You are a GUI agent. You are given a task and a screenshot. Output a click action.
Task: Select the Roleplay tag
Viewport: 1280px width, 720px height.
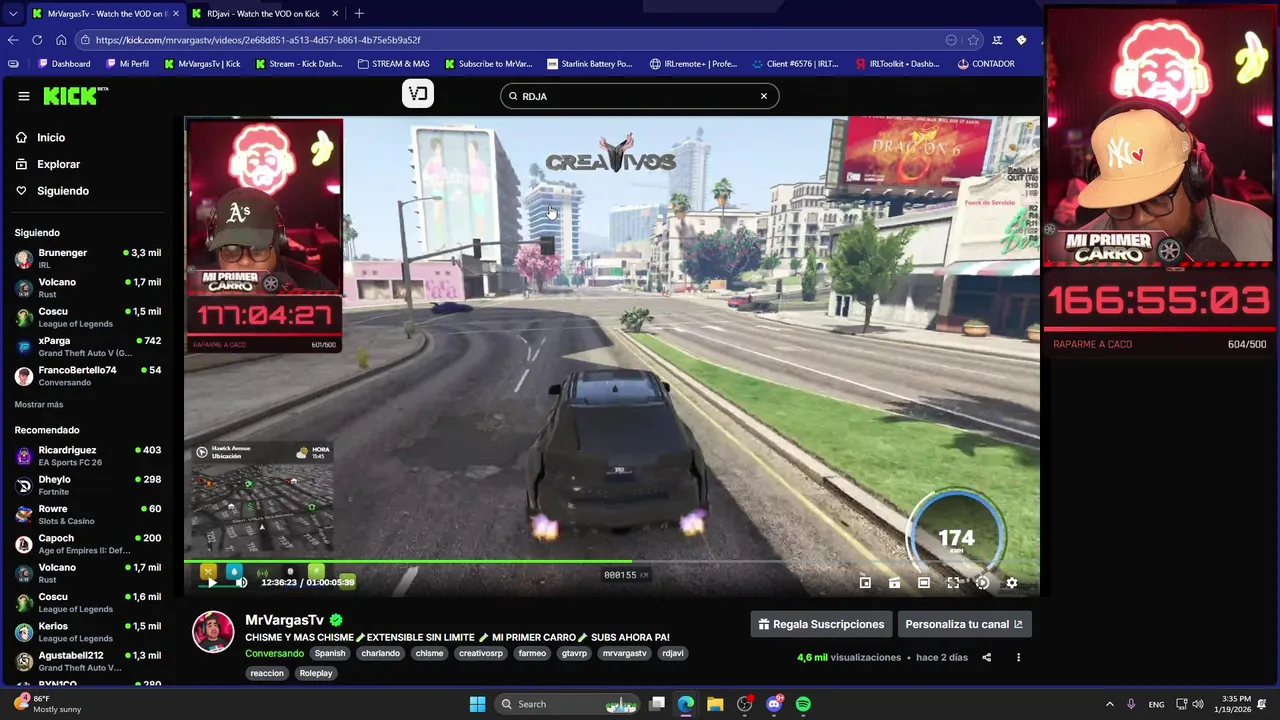pyautogui.click(x=316, y=673)
